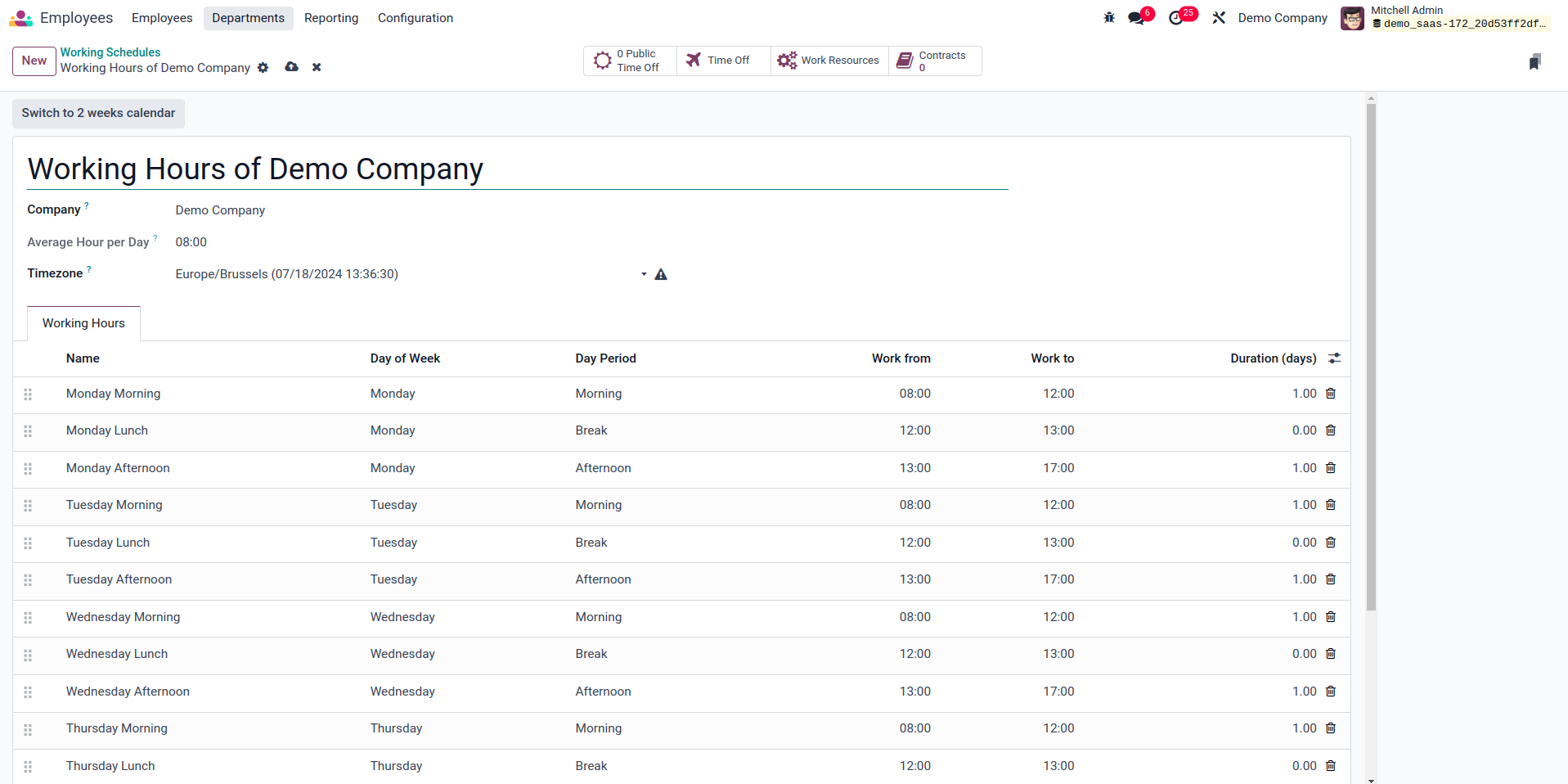Edit Work to 17:00 for Tuesday Afternoon
This screenshot has height=784, width=1568.
tap(1058, 579)
